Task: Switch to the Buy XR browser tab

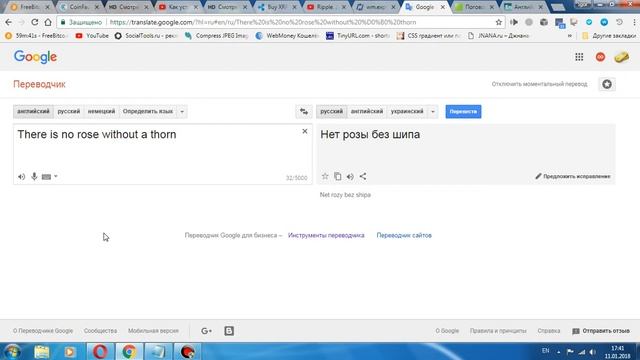Action: pos(276,7)
